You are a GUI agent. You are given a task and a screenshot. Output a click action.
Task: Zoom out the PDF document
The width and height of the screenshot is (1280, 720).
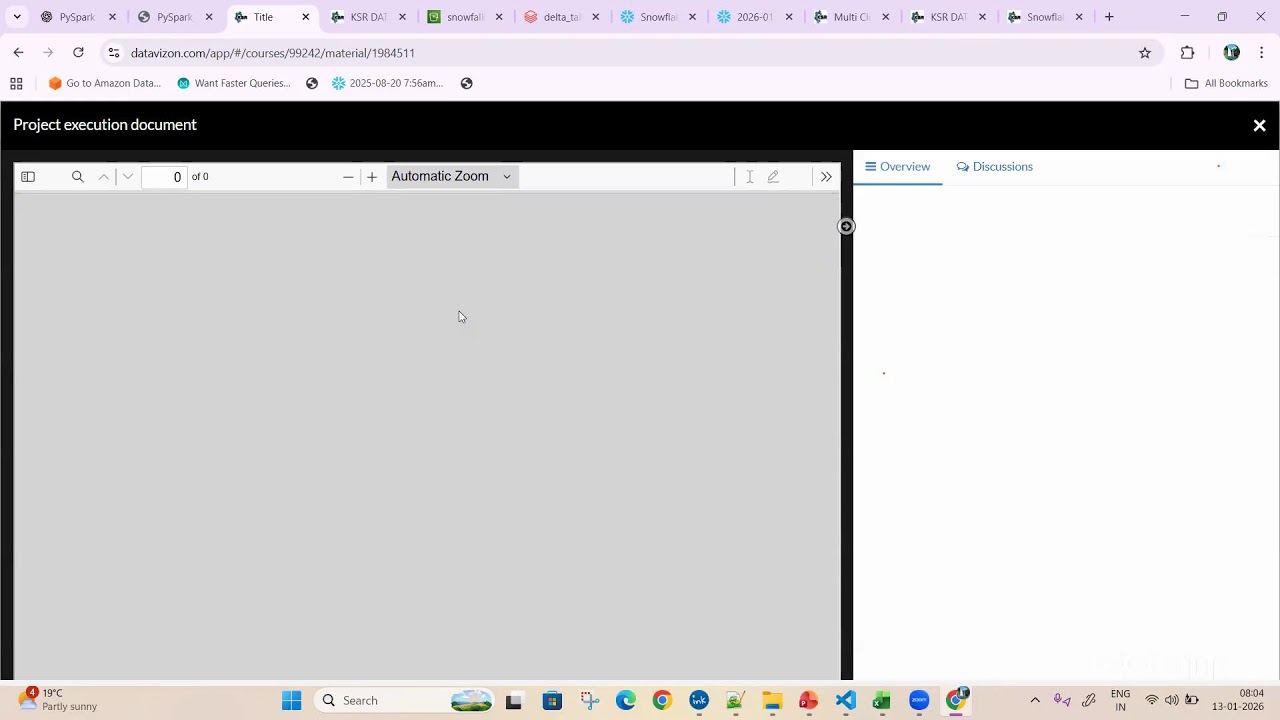click(348, 177)
